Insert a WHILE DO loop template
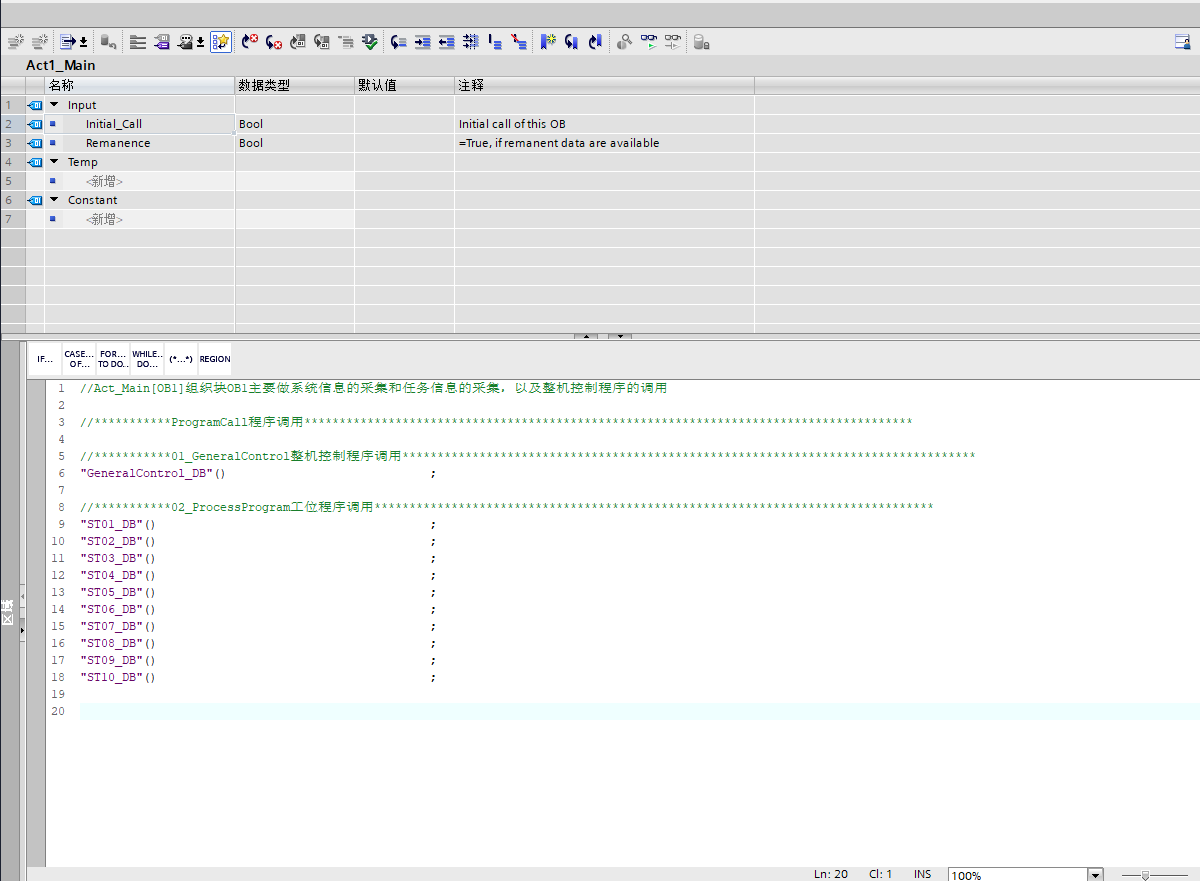This screenshot has height=881, width=1200. 147,359
